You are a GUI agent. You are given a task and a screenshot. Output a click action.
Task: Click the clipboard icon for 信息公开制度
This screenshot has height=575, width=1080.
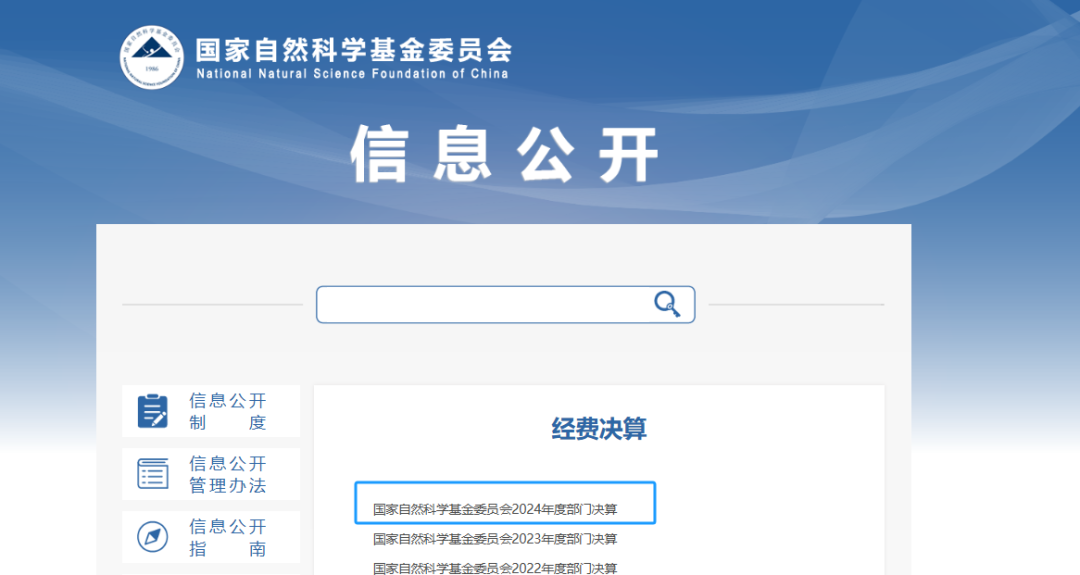[152, 411]
